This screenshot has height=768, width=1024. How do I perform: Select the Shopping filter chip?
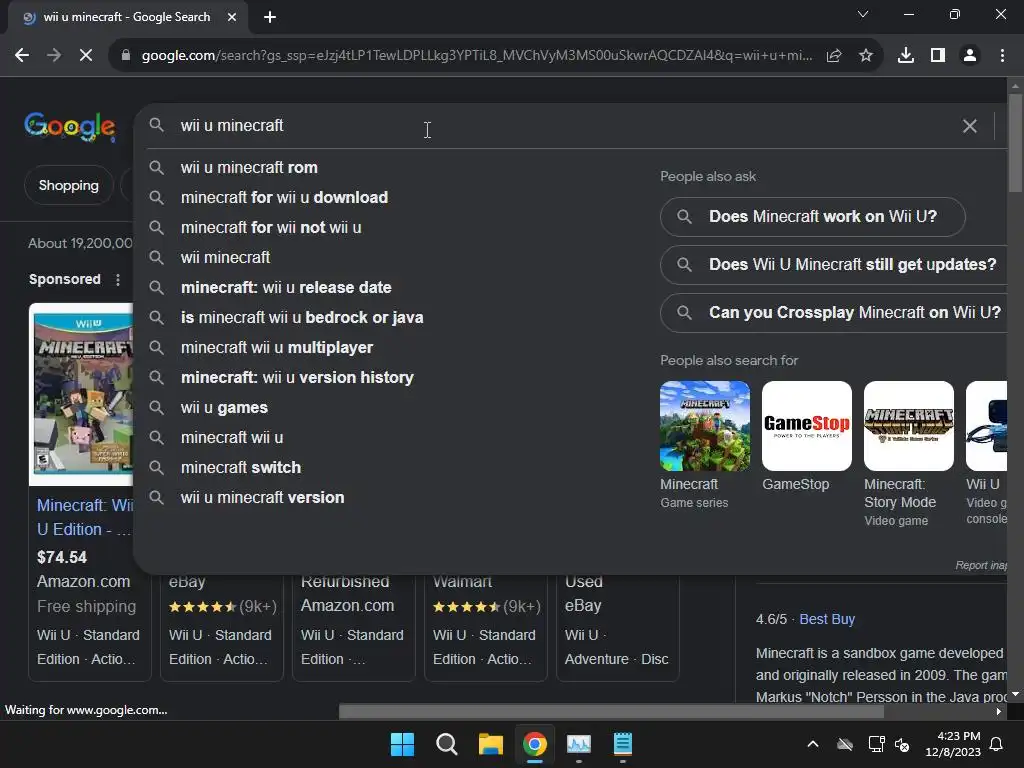coord(69,185)
